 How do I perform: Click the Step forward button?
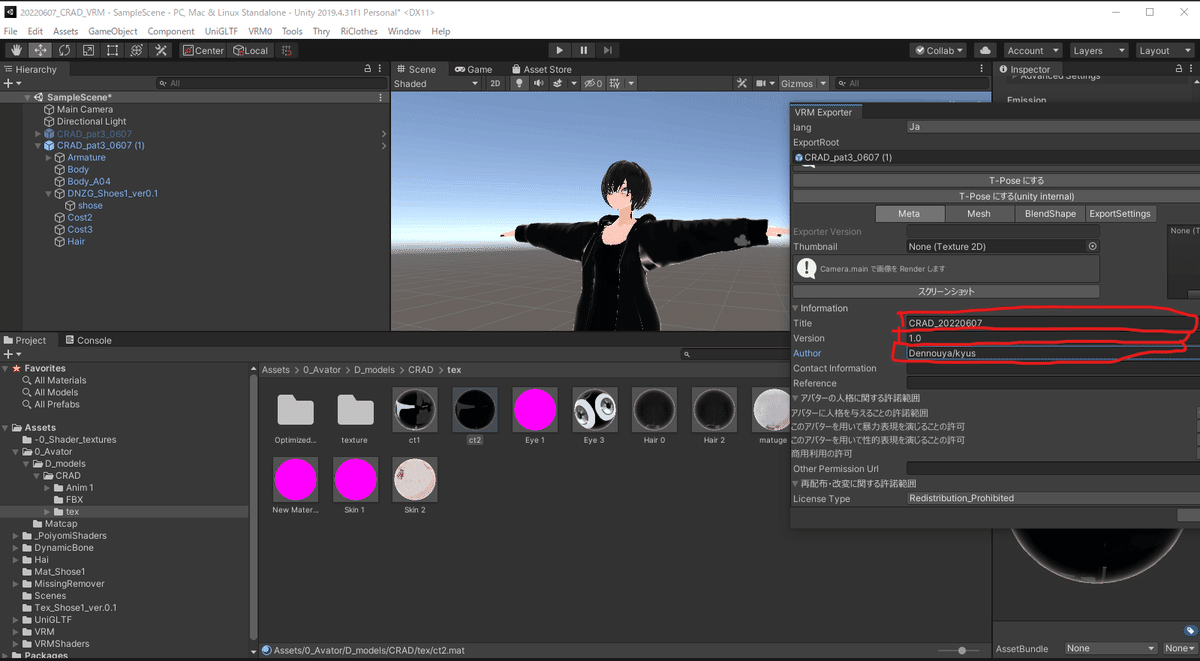click(x=608, y=50)
